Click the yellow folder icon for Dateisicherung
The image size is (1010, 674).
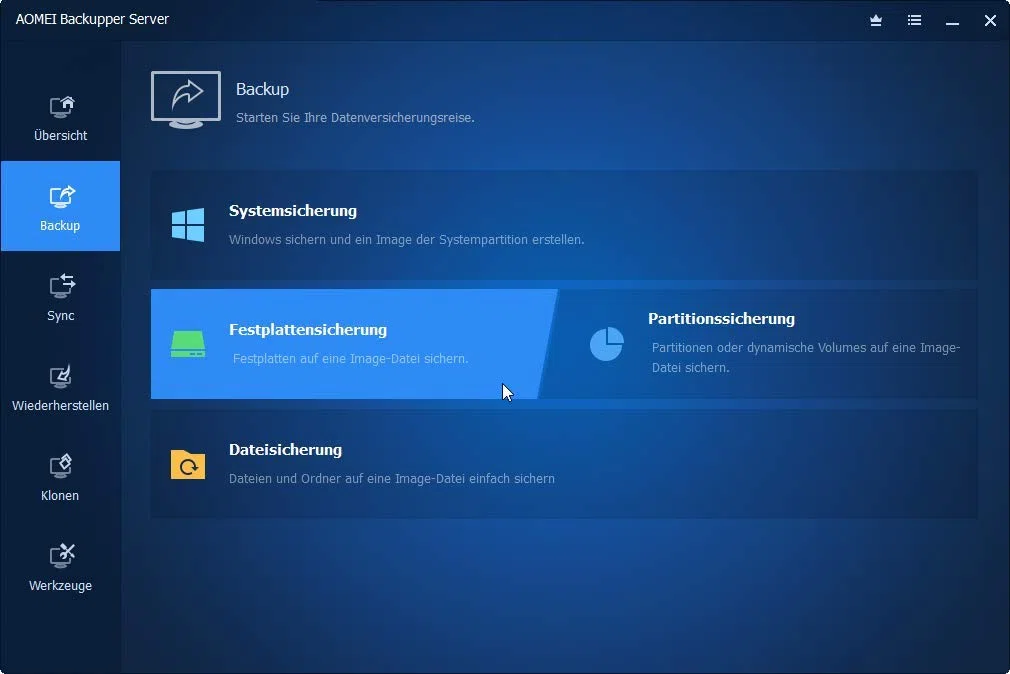[x=188, y=465]
